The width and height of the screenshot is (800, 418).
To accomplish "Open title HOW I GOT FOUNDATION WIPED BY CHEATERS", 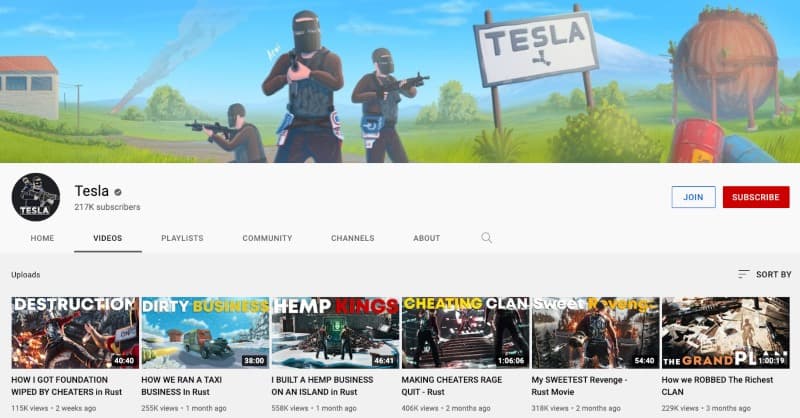I will coord(67,386).
